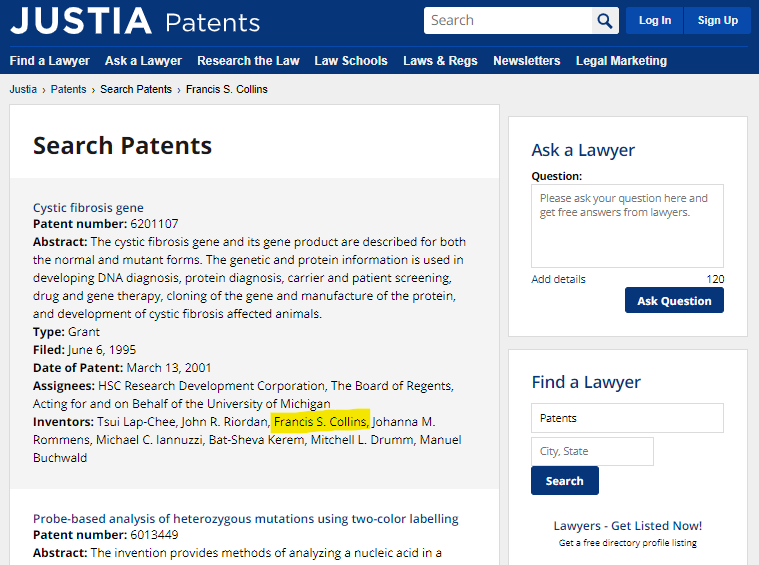This screenshot has width=759, height=565.
Task: Click the header Search input field
Action: tap(508, 20)
